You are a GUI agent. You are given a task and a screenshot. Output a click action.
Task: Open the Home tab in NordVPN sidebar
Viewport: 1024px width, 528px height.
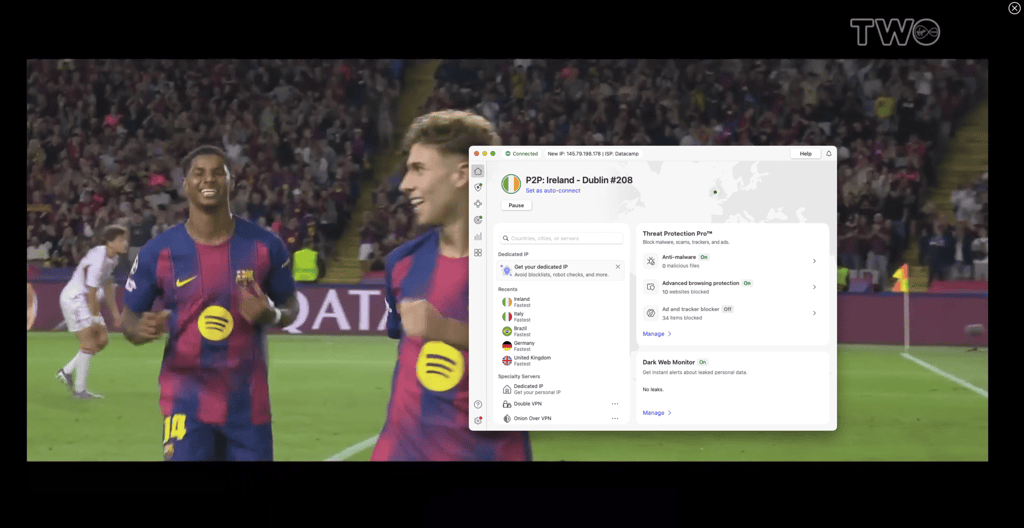[478, 171]
